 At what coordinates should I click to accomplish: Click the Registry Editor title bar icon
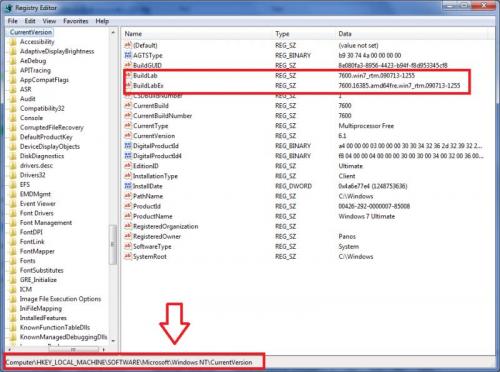pos(9,8)
